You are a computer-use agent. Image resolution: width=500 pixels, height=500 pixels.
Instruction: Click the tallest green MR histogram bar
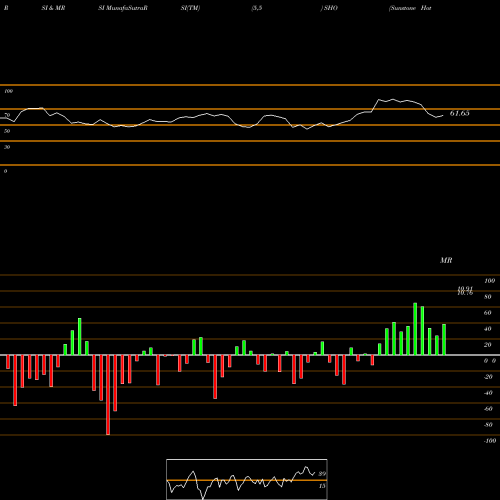pyautogui.click(x=415, y=329)
